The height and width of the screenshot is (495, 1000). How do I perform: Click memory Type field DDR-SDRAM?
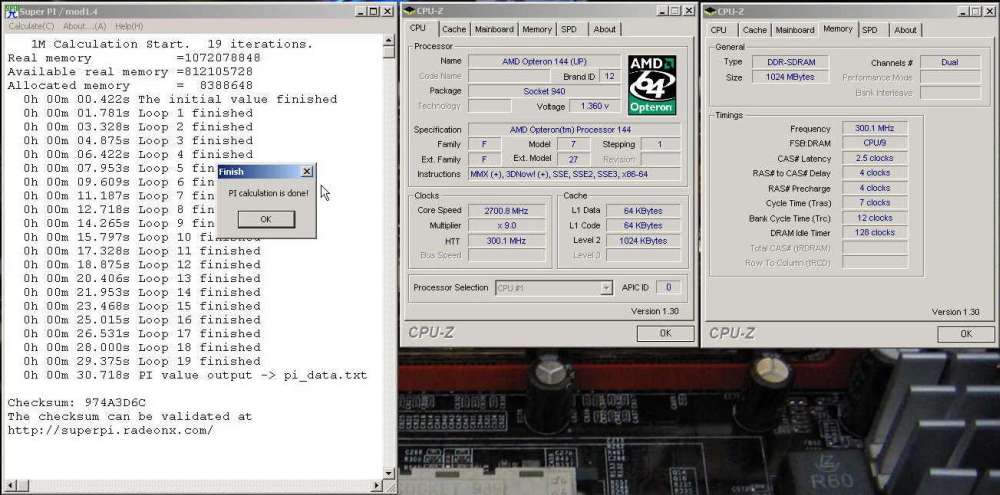tap(790, 62)
